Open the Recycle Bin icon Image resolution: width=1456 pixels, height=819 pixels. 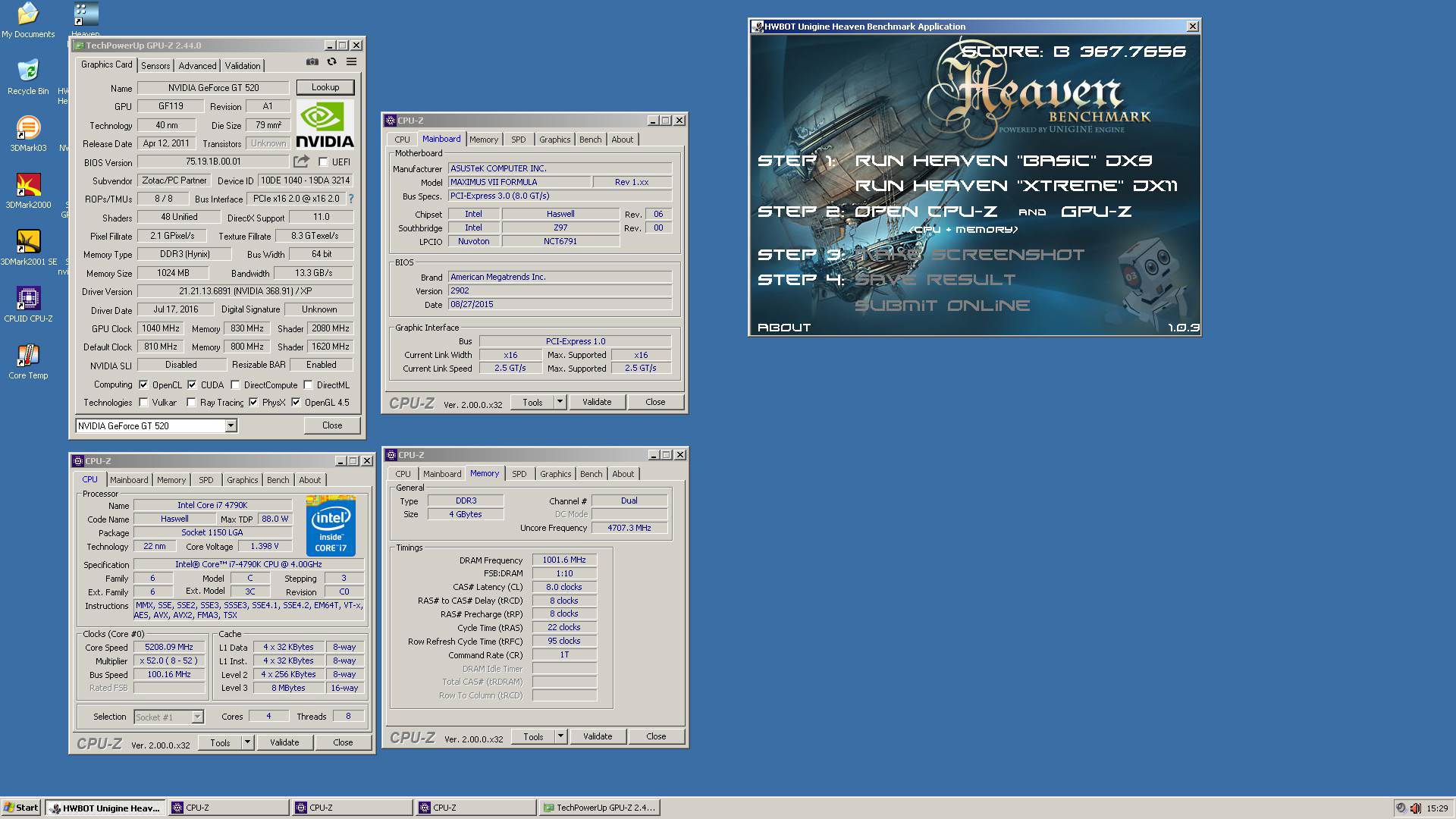(x=28, y=76)
